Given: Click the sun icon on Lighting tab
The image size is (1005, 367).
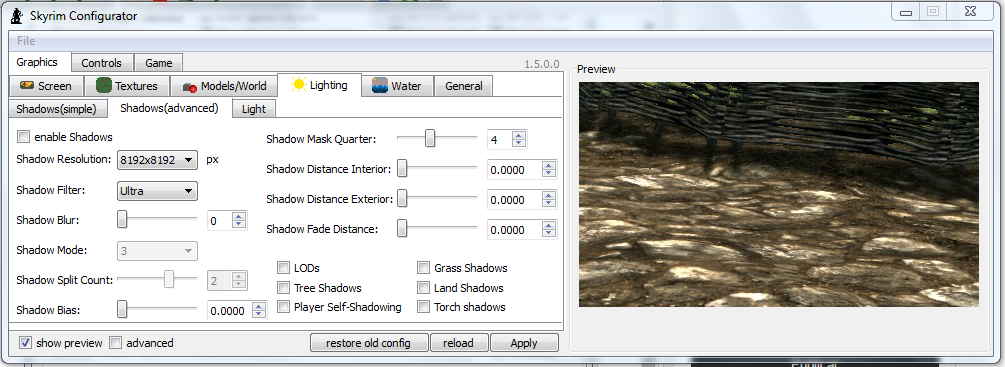Looking at the screenshot, I should [x=298, y=85].
